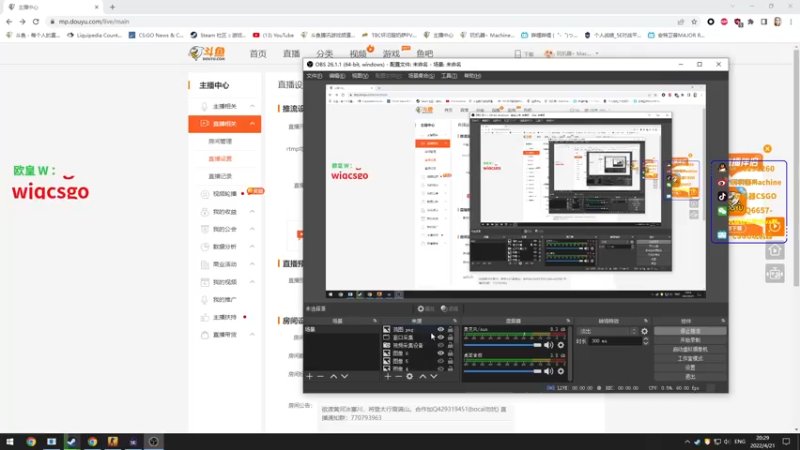Click QQ share icon in floating sidebar

(x=722, y=168)
